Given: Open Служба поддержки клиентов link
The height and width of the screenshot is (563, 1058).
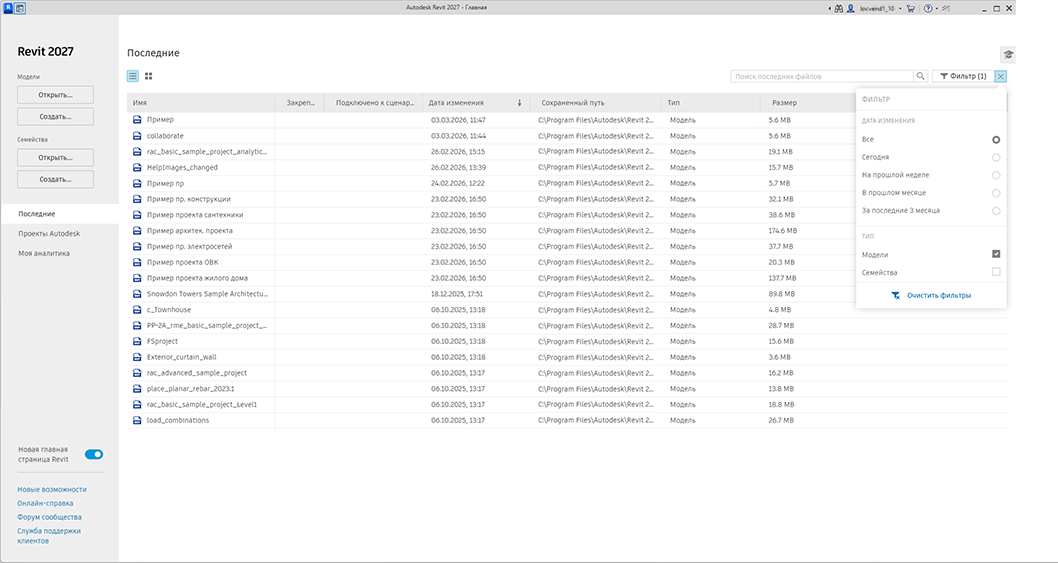Looking at the screenshot, I should coord(49,536).
